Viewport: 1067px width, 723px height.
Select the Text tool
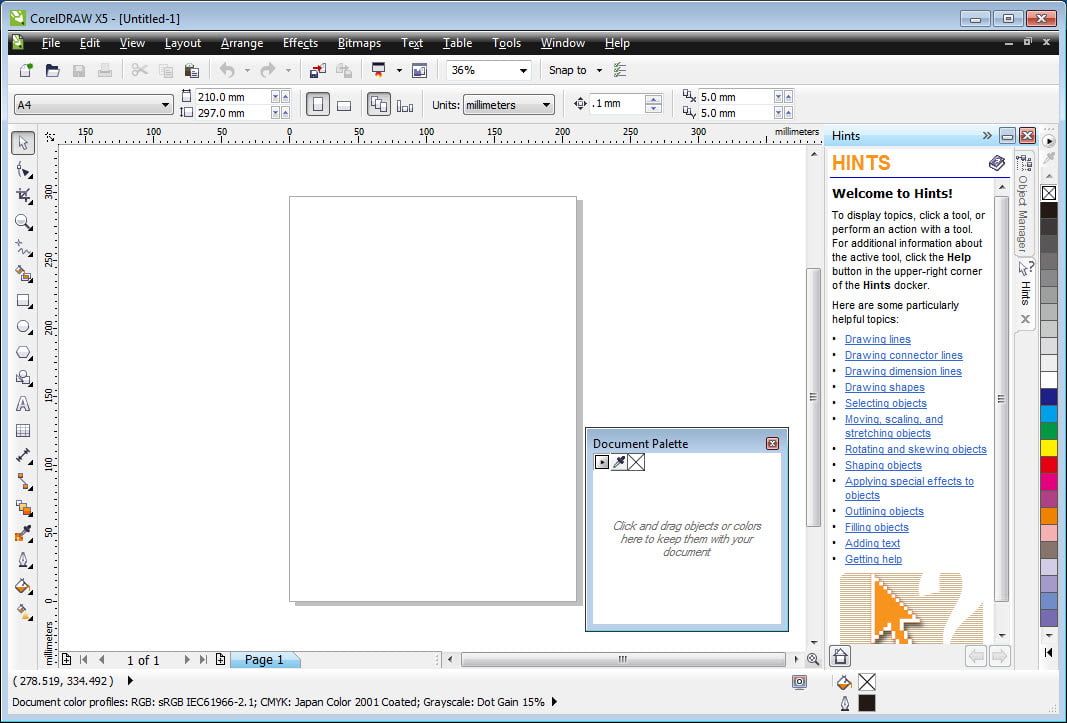point(23,404)
